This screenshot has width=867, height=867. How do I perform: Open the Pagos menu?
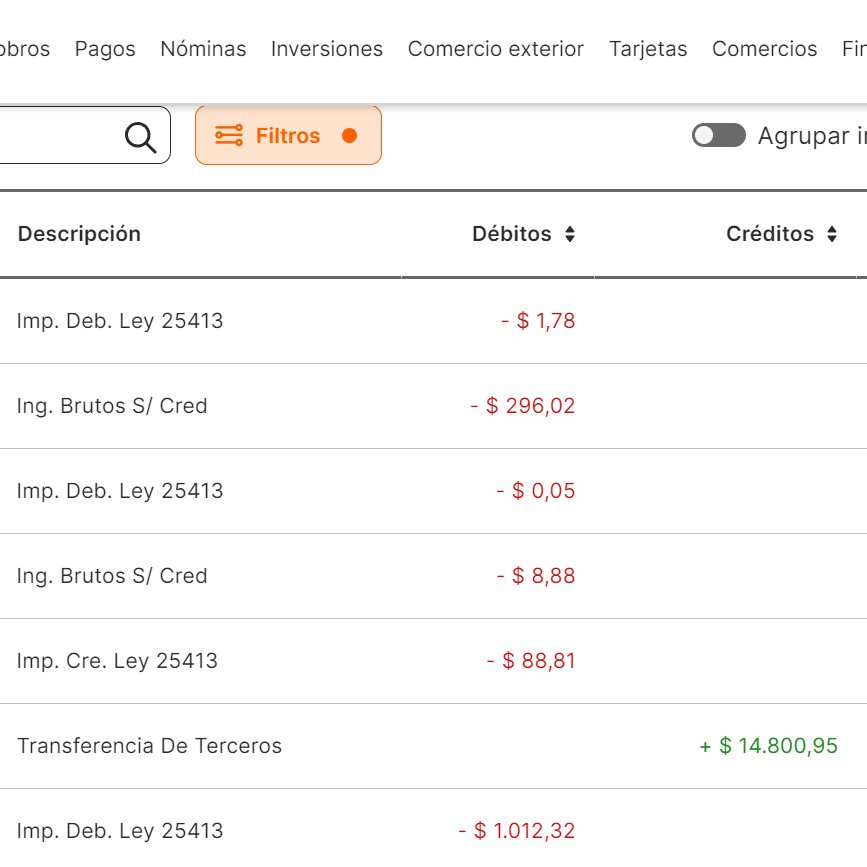(105, 49)
